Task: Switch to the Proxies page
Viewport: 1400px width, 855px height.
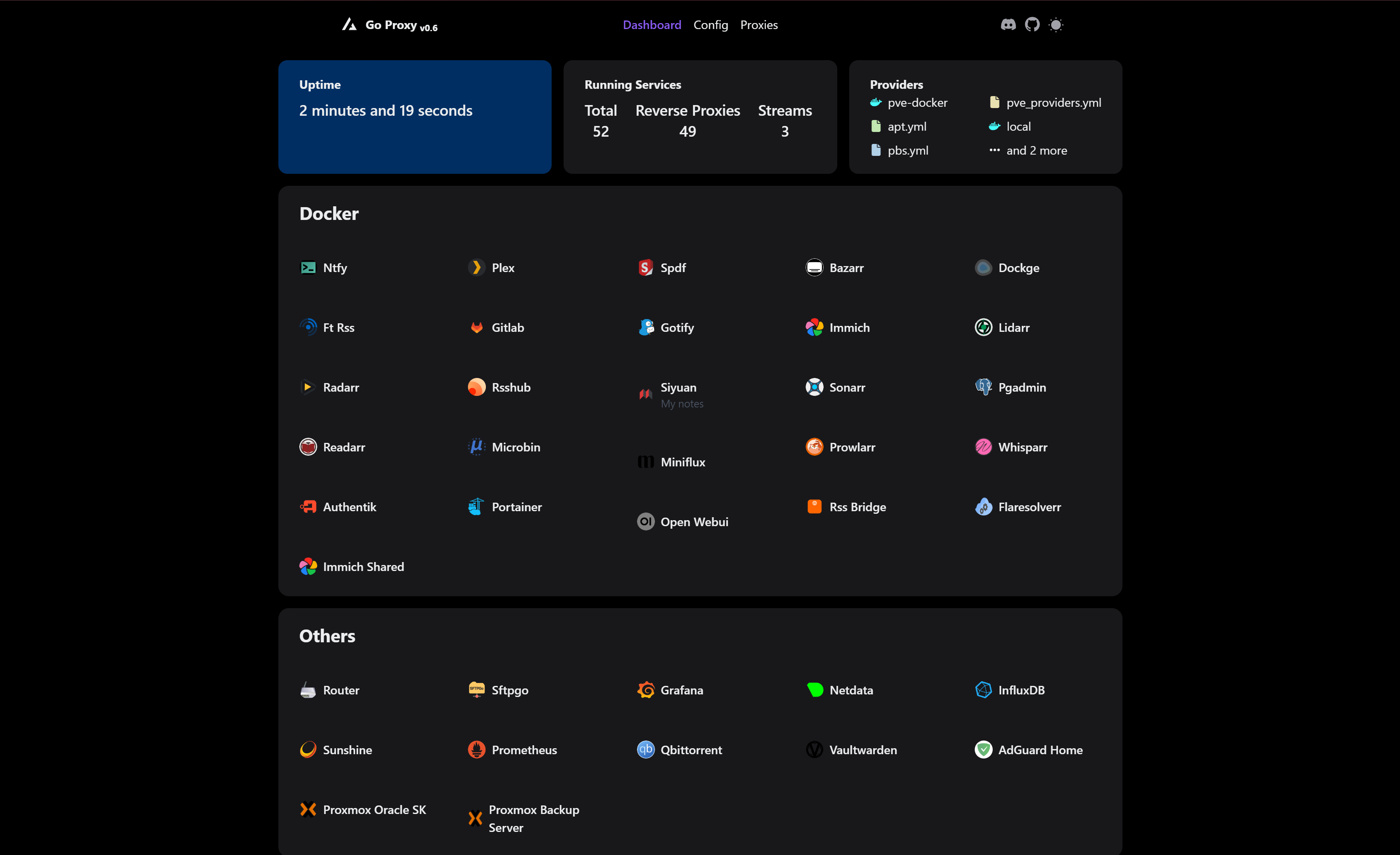Action: [759, 24]
